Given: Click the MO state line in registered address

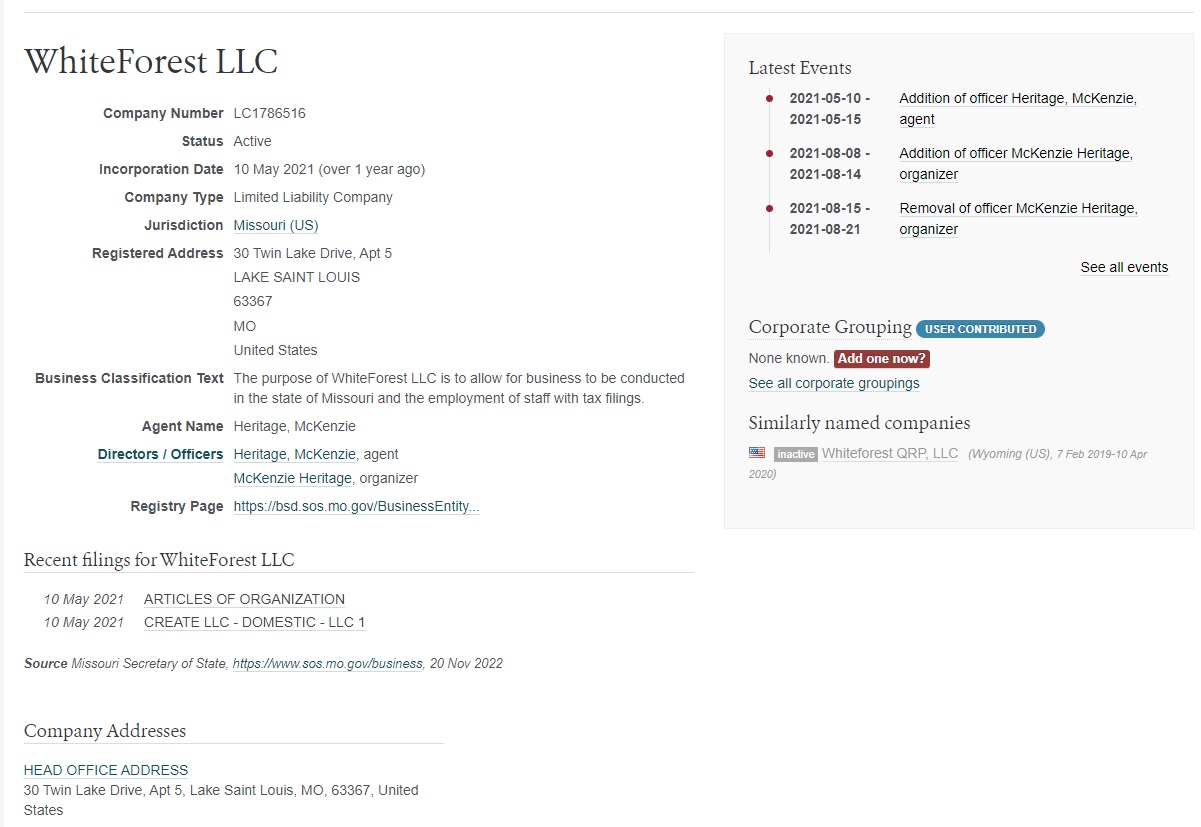Looking at the screenshot, I should 245,326.
